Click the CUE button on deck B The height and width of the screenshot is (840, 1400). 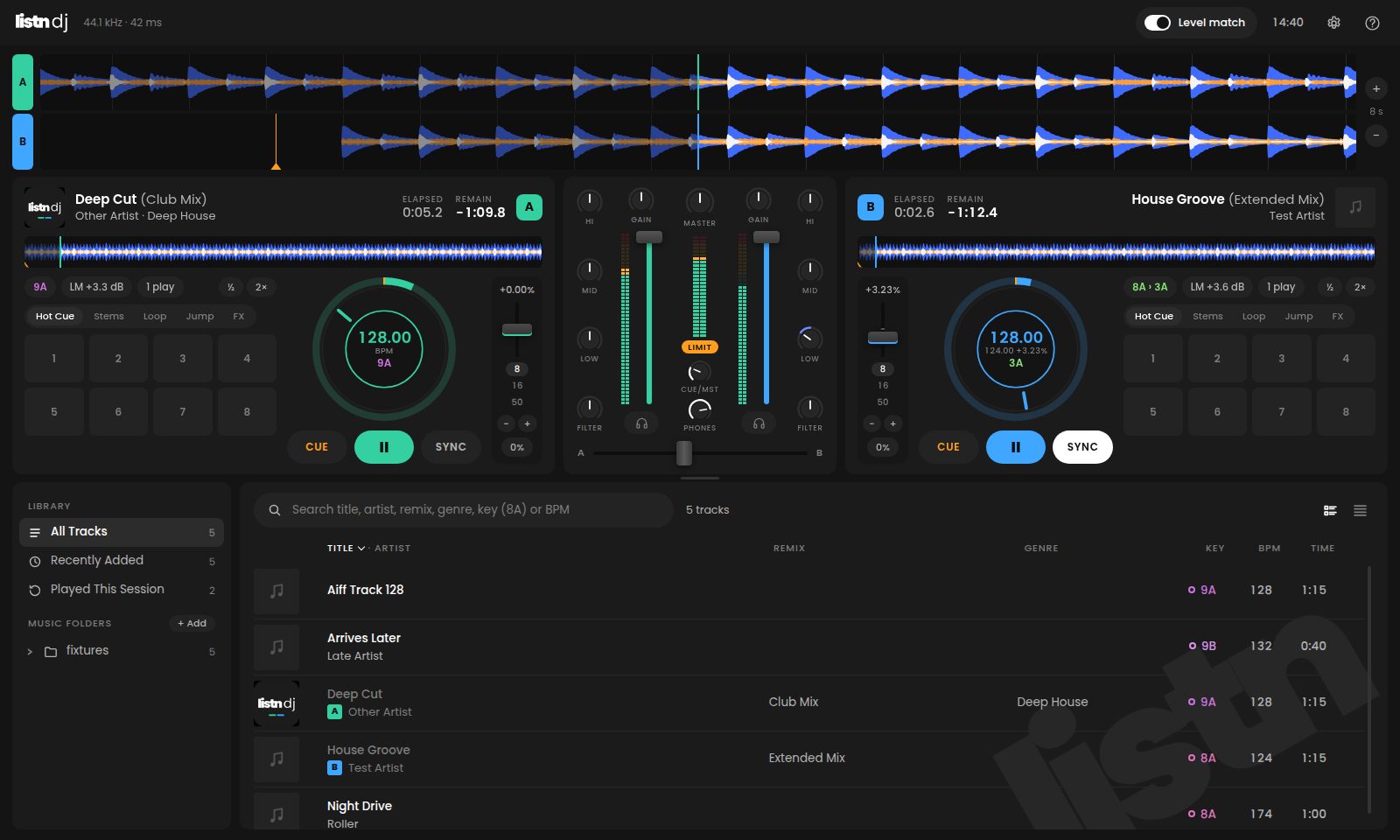[948, 447]
